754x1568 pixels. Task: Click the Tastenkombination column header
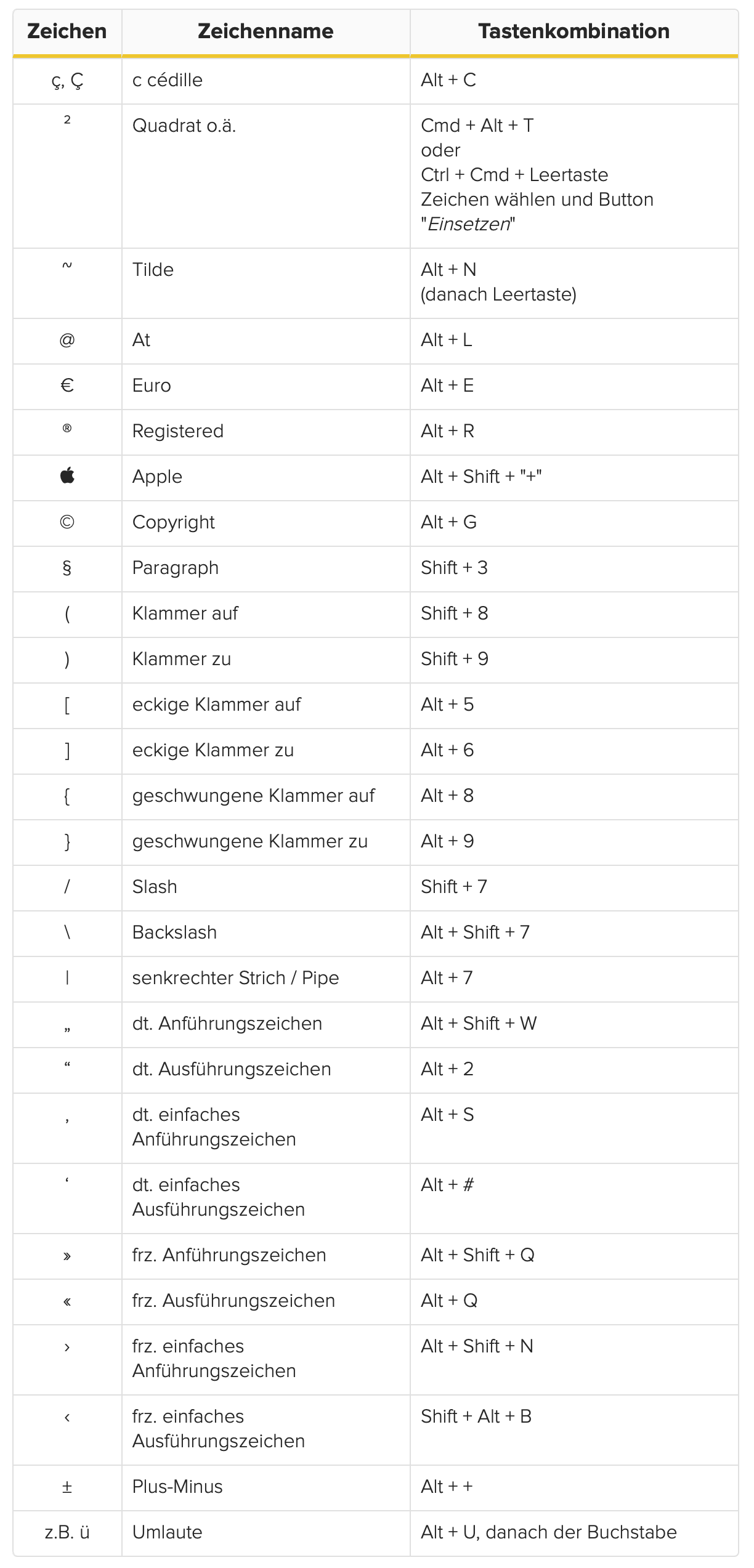pos(574,31)
